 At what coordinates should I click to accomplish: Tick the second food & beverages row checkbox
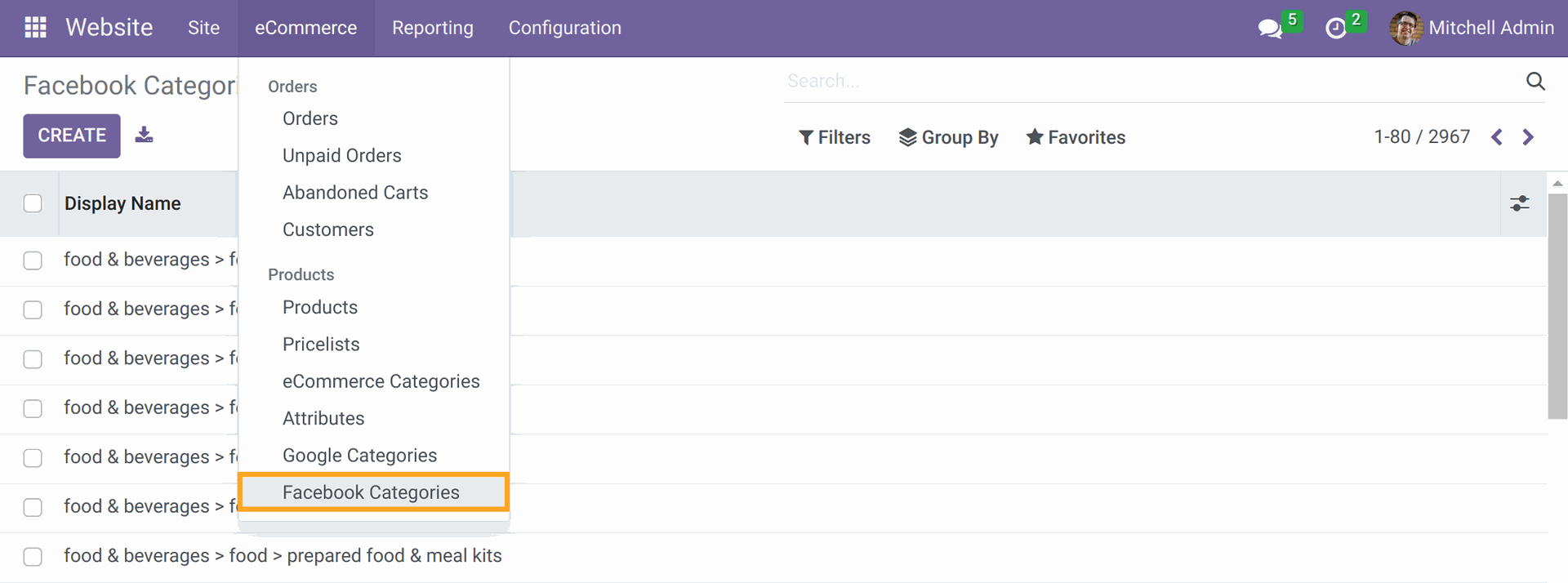point(33,310)
